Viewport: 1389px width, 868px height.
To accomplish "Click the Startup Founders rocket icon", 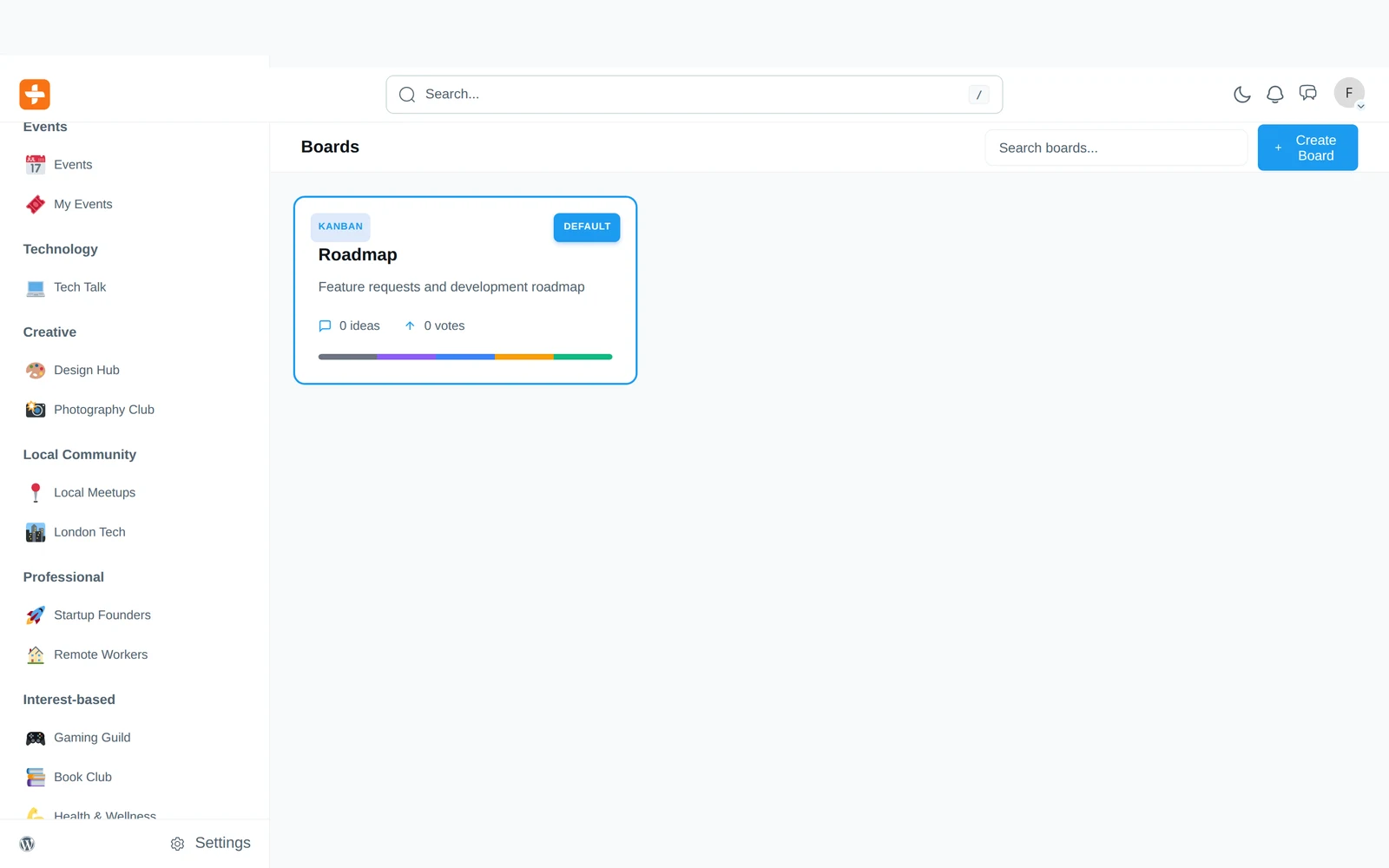I will (36, 615).
